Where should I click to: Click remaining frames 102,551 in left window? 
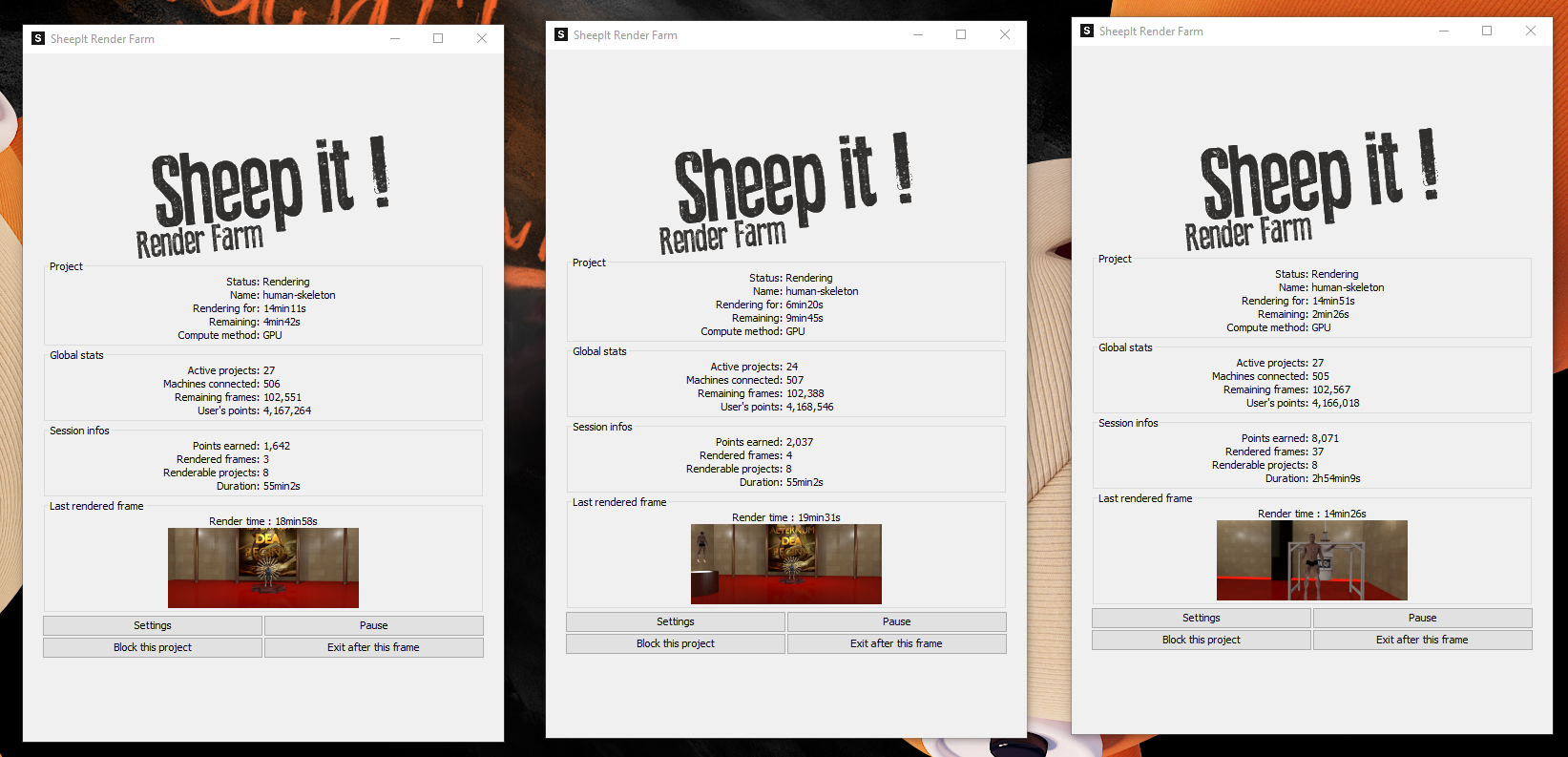[x=282, y=397]
